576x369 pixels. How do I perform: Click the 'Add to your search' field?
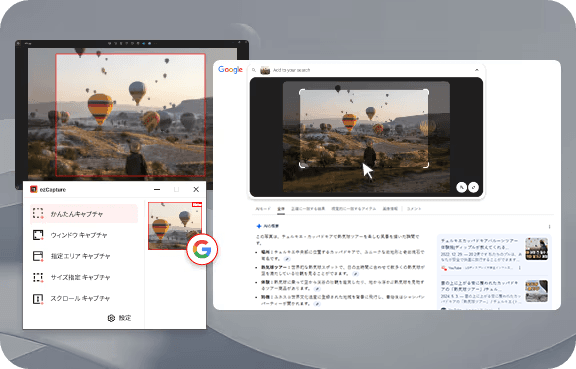coord(291,70)
